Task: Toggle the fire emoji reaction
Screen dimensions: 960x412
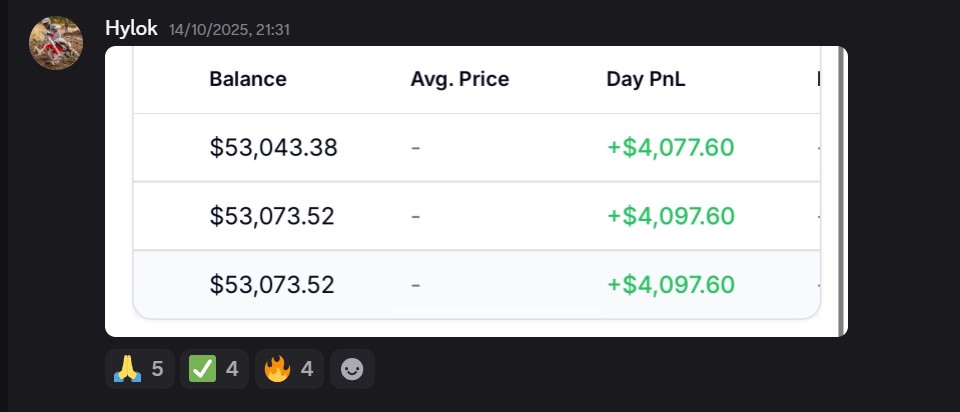Action: click(x=289, y=369)
